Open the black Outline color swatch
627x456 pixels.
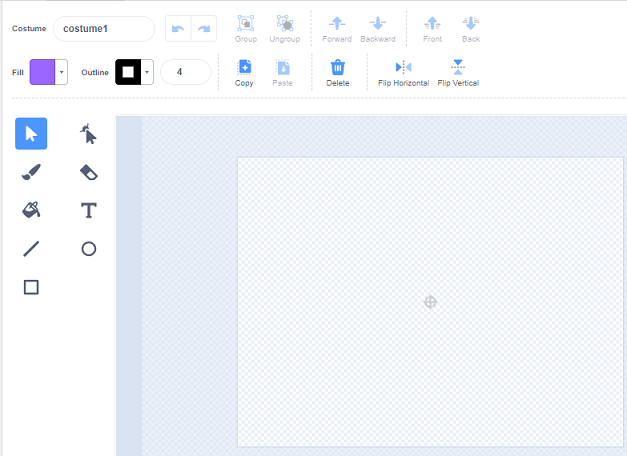coord(128,72)
